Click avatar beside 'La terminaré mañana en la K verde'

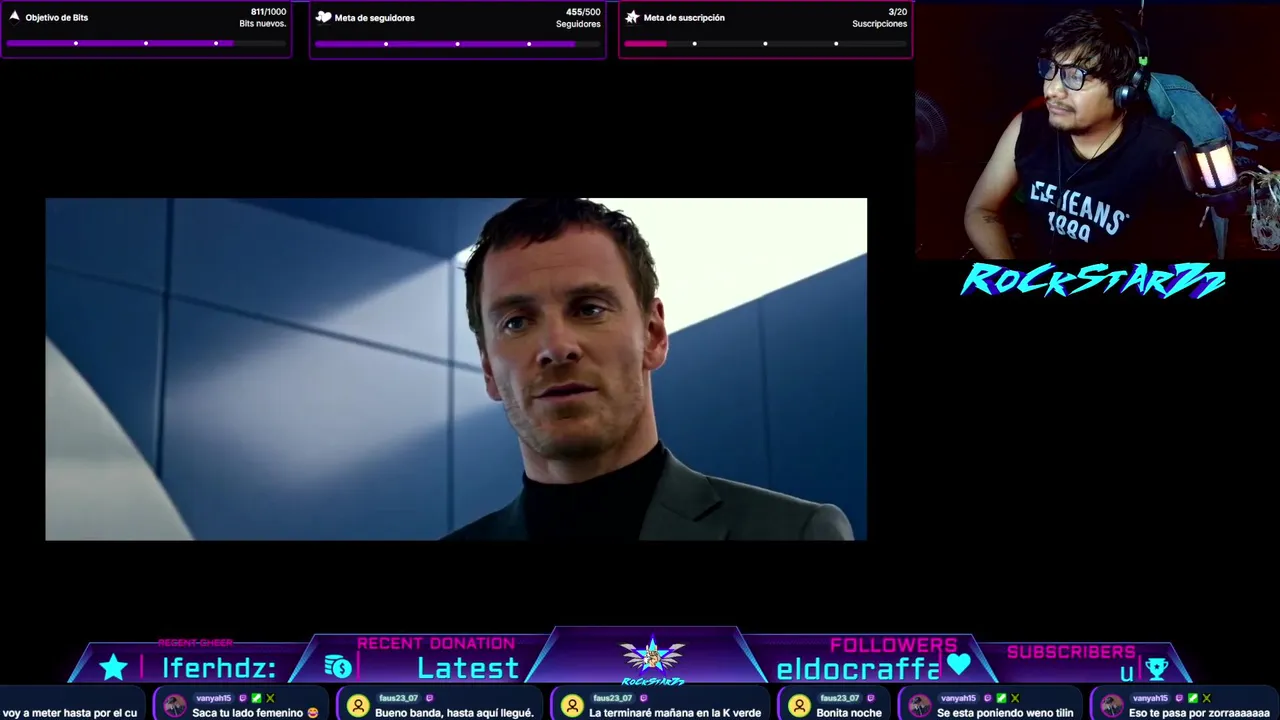[572, 706]
